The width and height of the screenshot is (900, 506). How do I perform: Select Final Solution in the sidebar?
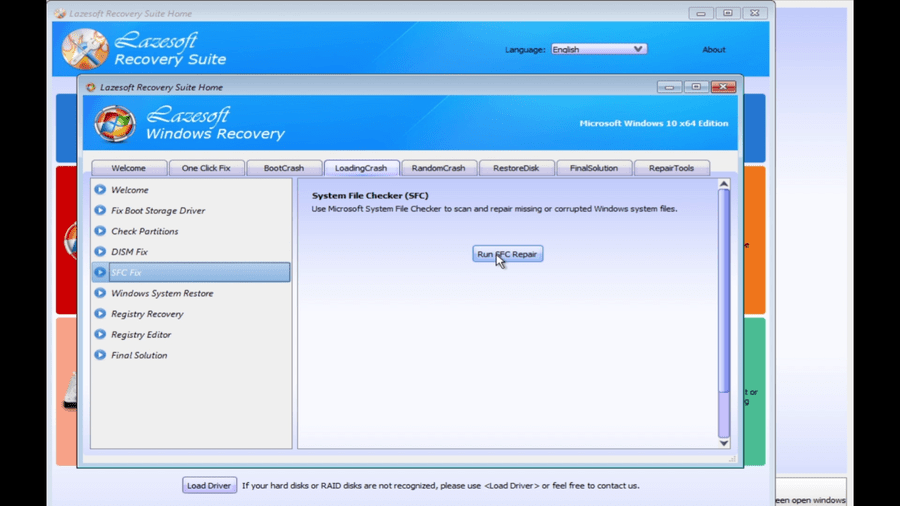tap(191, 355)
